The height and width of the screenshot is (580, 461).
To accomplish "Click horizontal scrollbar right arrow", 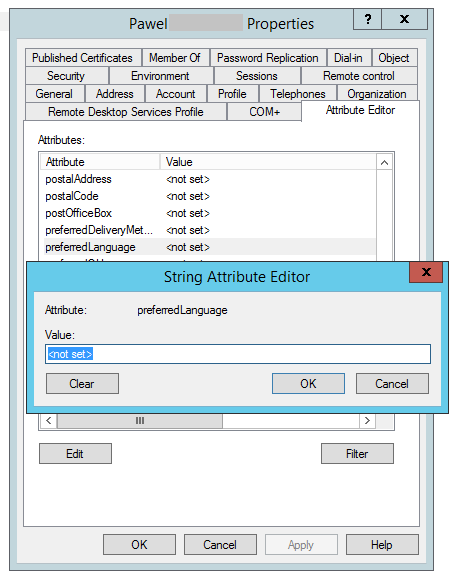I will pos(367,421).
